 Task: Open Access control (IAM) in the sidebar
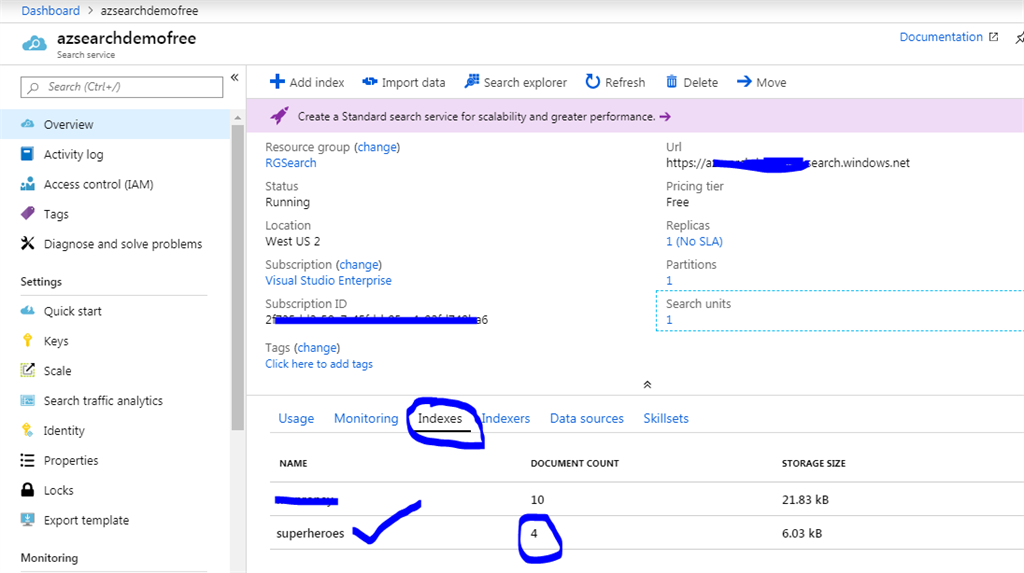coord(98,185)
